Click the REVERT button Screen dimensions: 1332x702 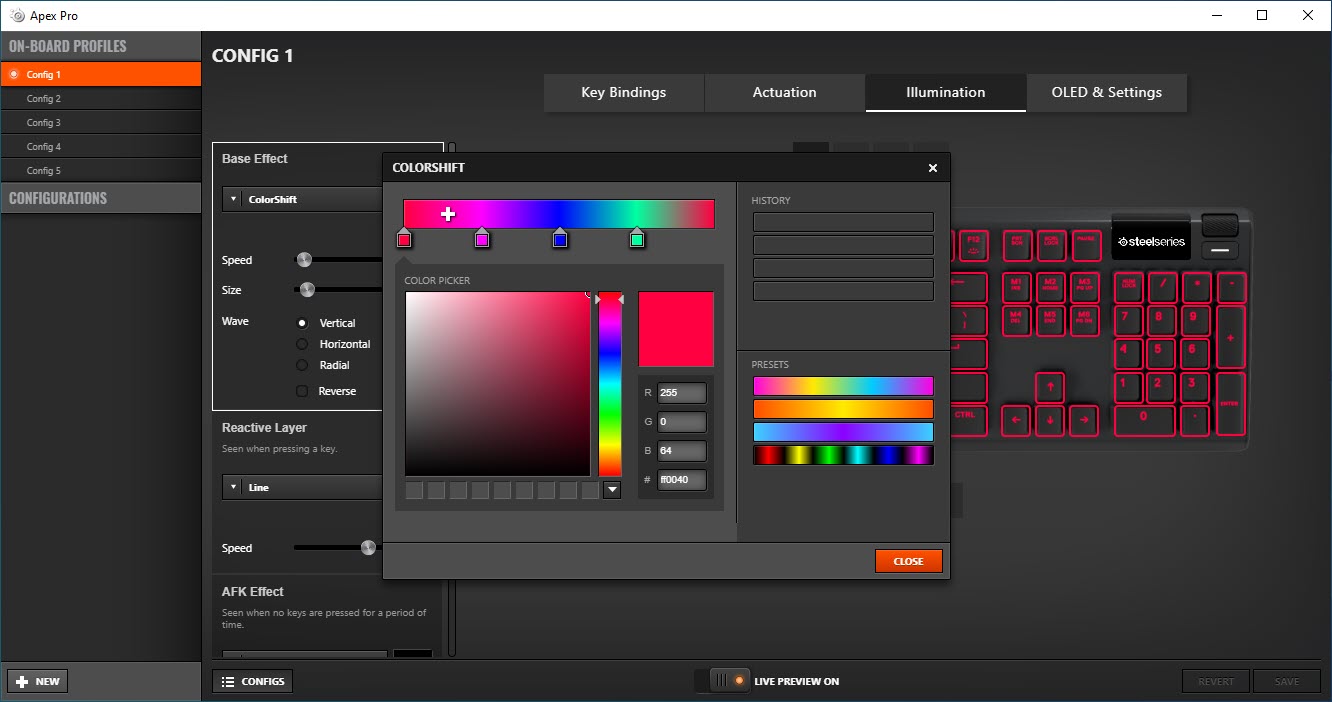click(x=1216, y=681)
